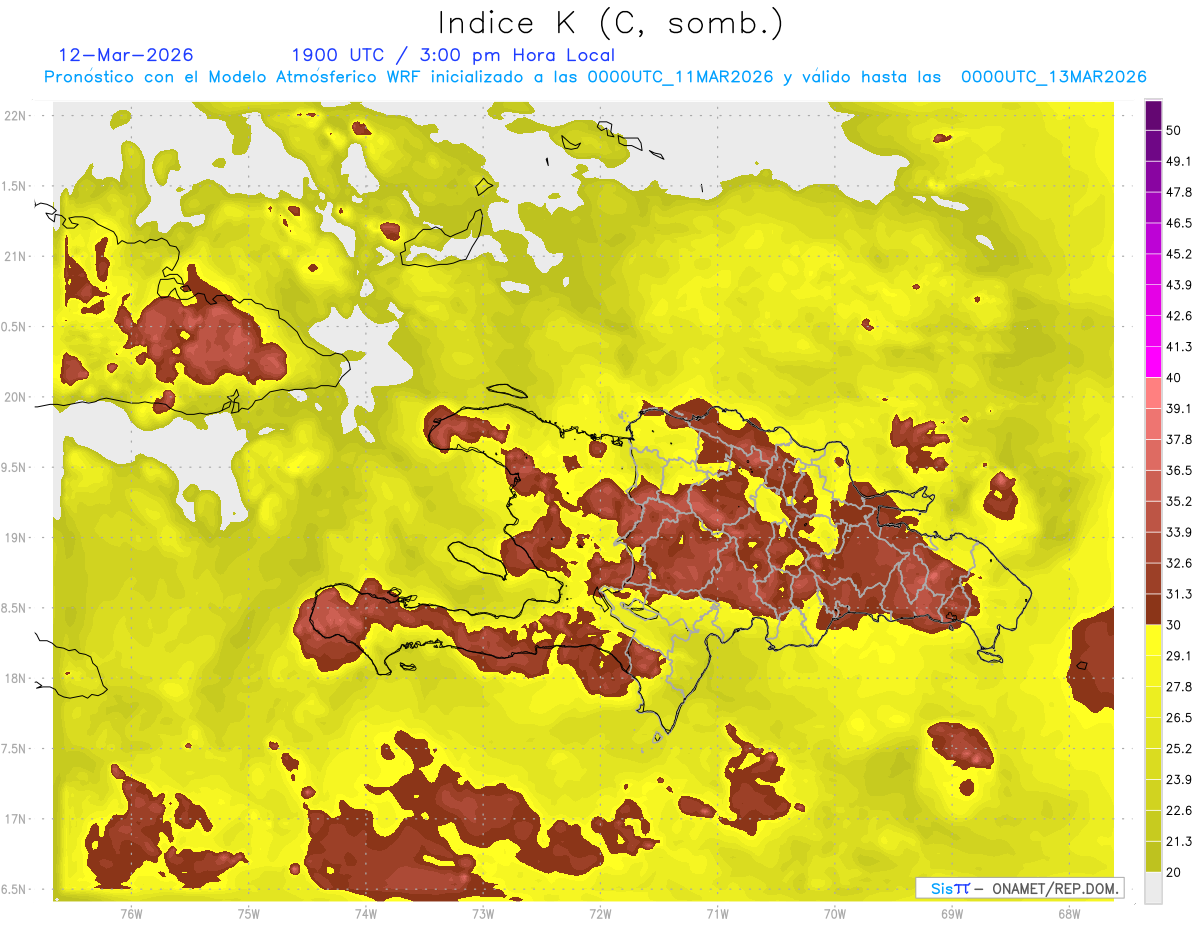
Task: Click the '36.5' legend value
Action: pos(1179,470)
